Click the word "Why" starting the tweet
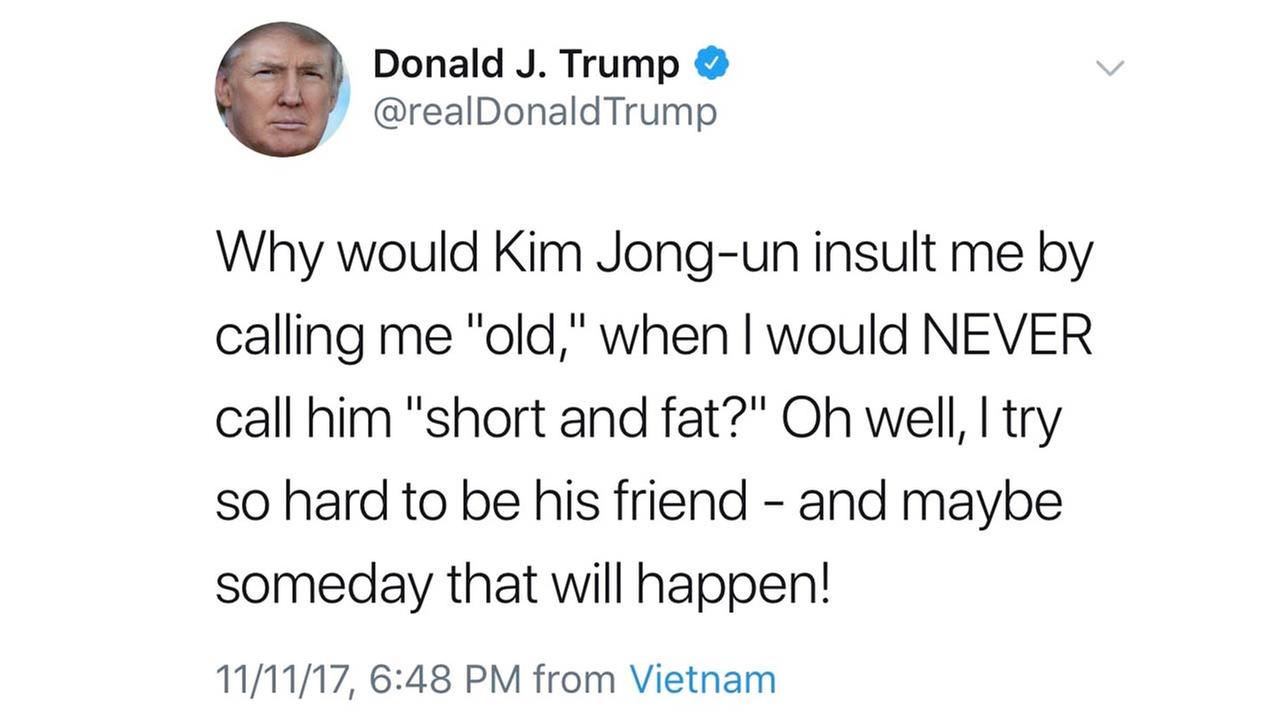This screenshot has height=720, width=1280. pos(266,256)
